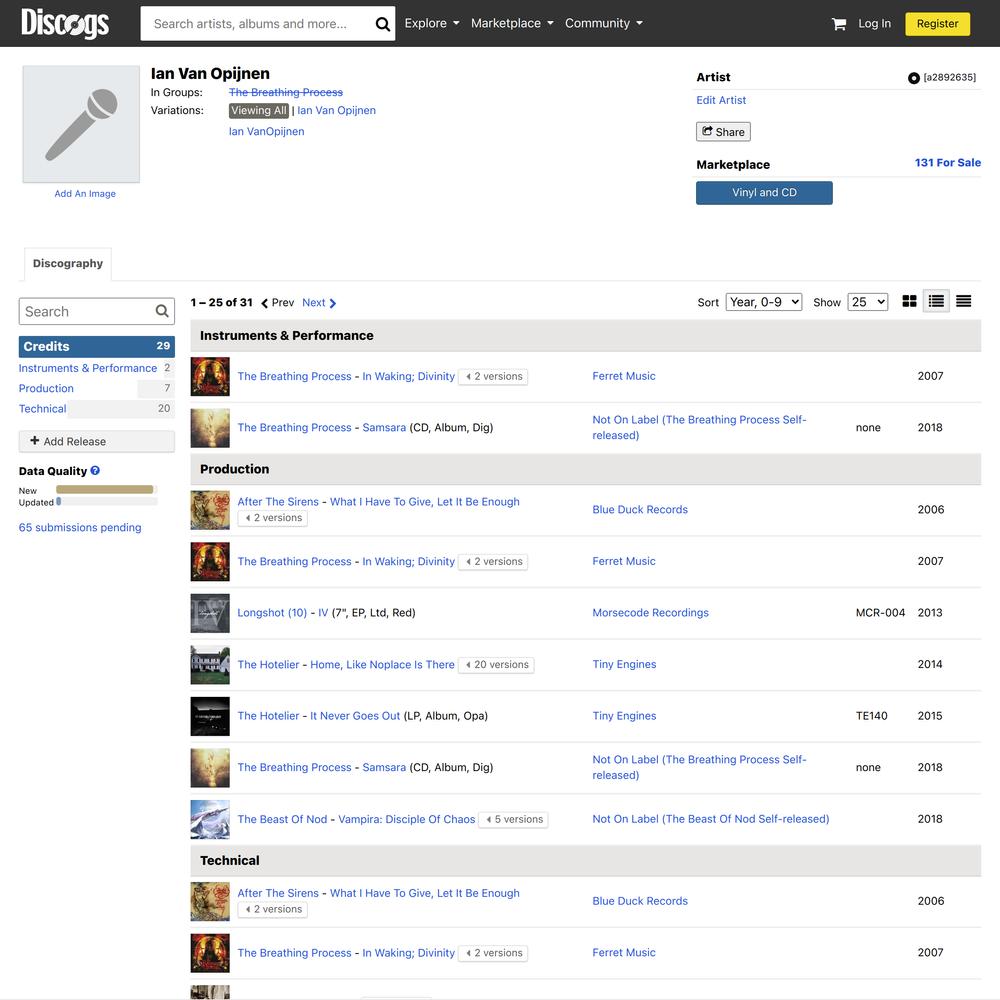Click the search magnifier icon in header
The height and width of the screenshot is (1000, 1000).
382,24
